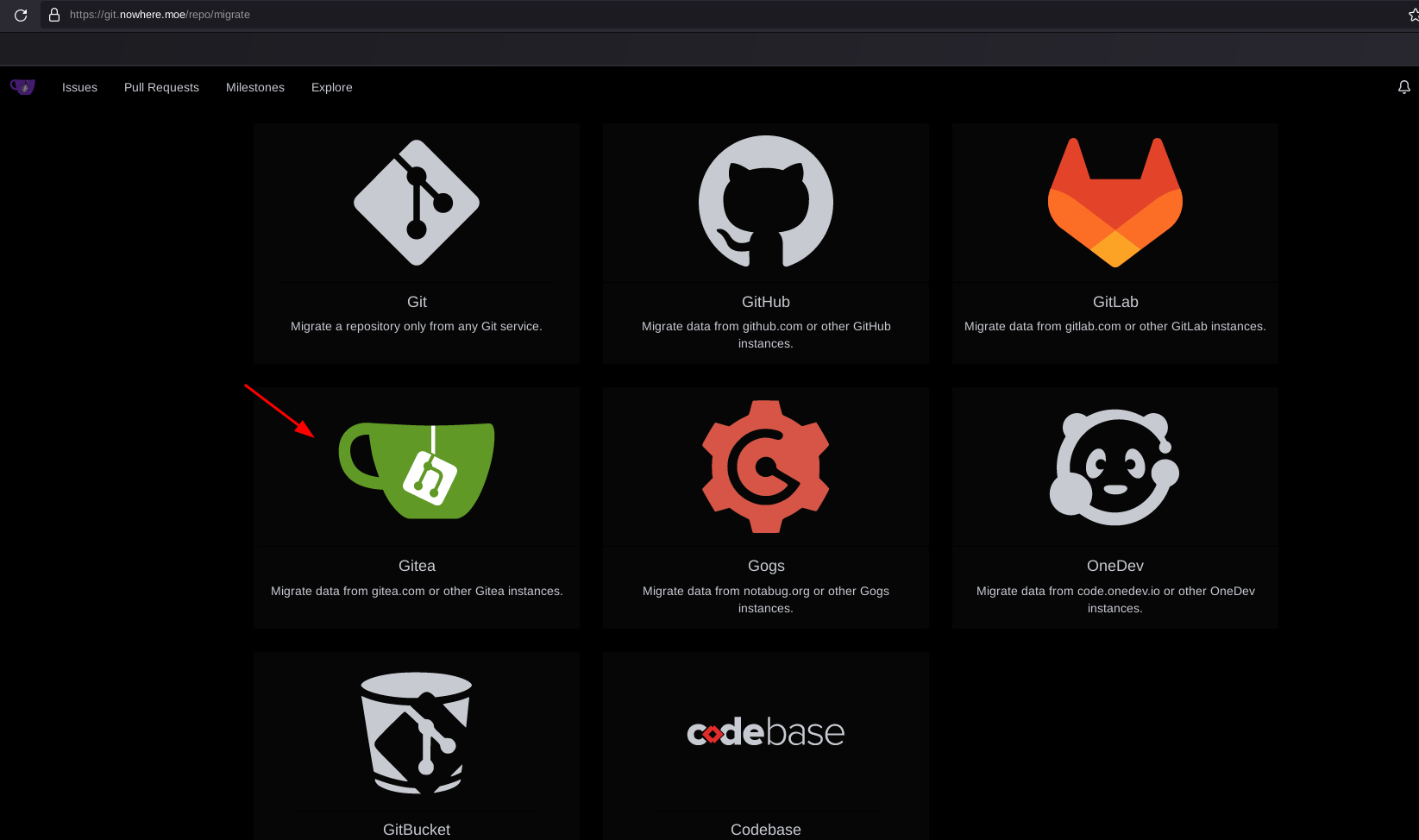The width and height of the screenshot is (1419, 840).
Task: Click the Gitea title link
Action: (x=417, y=566)
